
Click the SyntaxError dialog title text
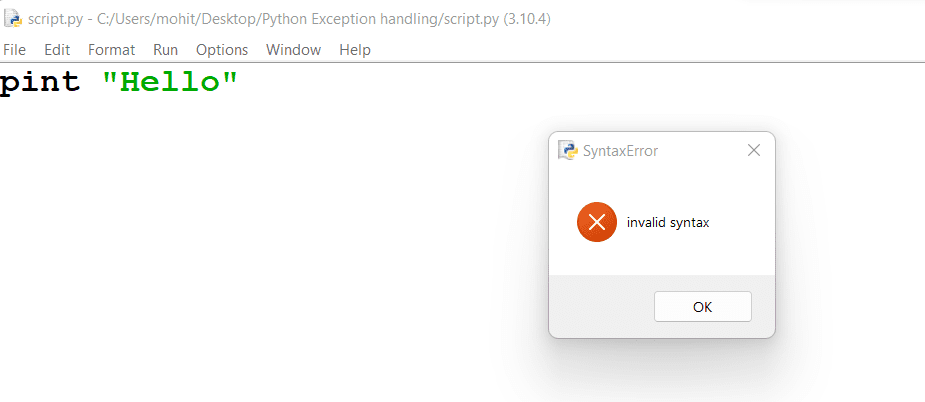click(620, 151)
